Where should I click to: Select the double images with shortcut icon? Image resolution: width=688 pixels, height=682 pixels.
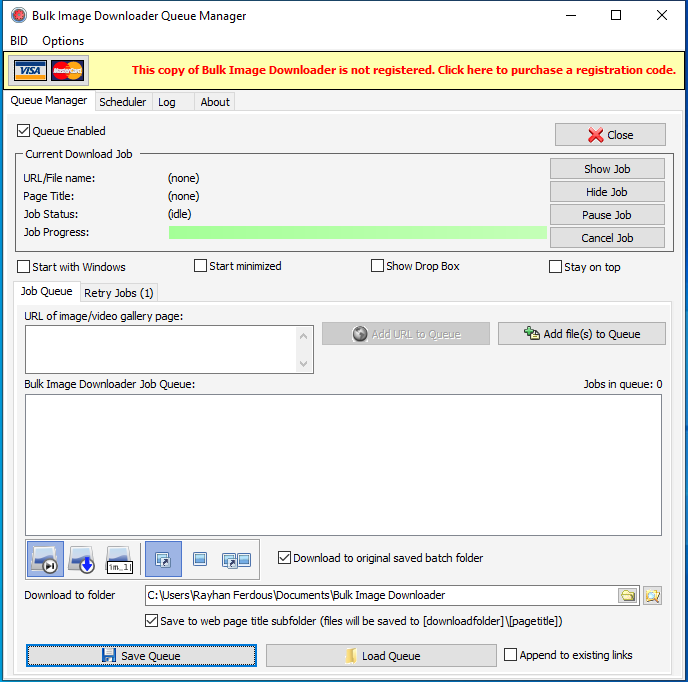coord(236,559)
